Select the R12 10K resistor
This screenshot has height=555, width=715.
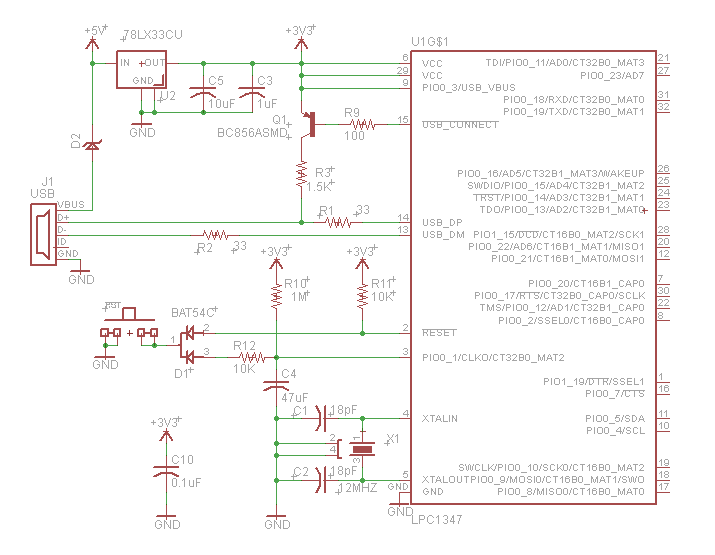[252, 358]
